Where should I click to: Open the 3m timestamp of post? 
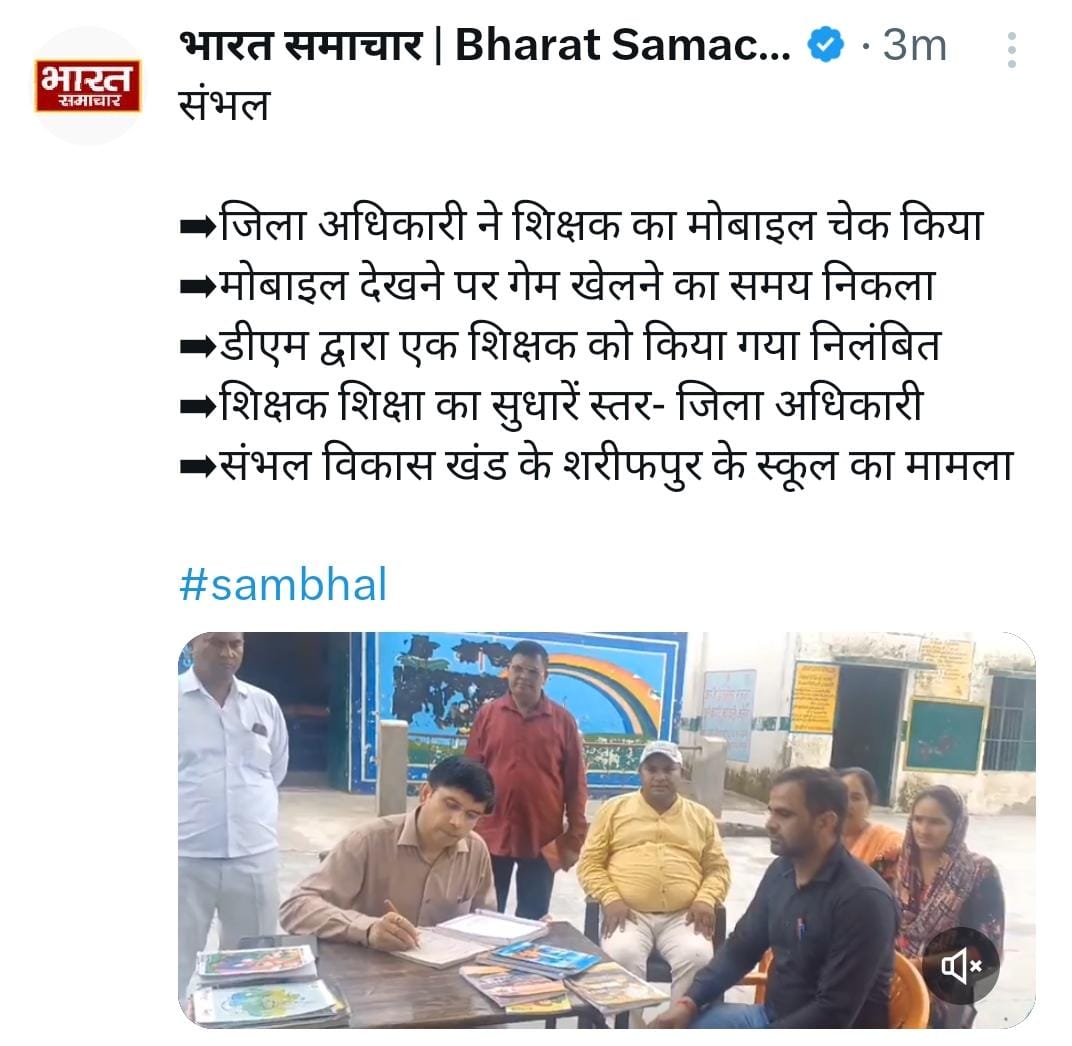point(914,46)
